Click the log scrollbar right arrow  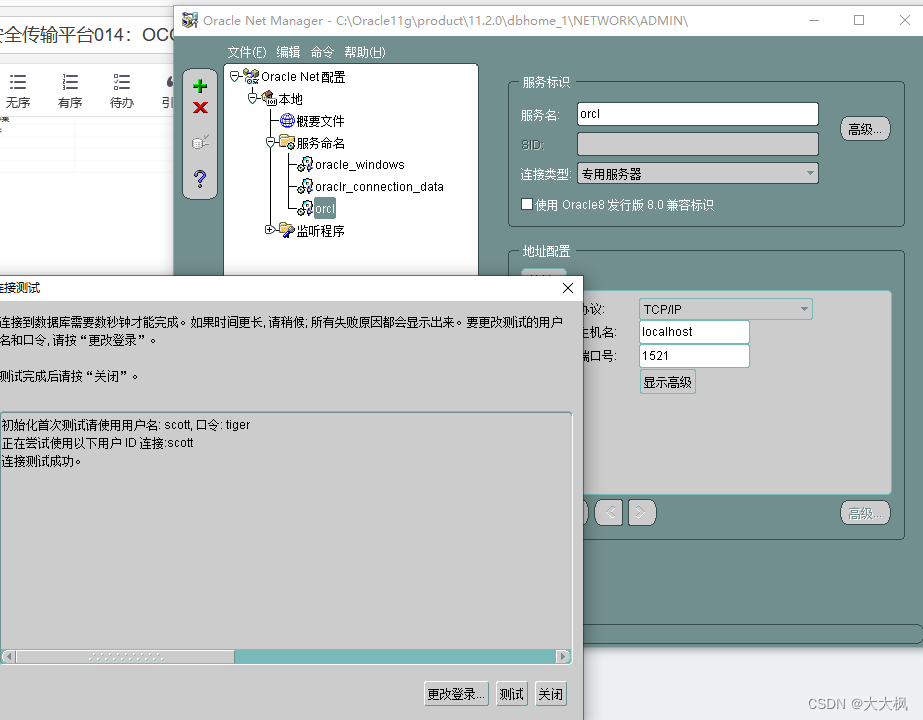point(563,656)
